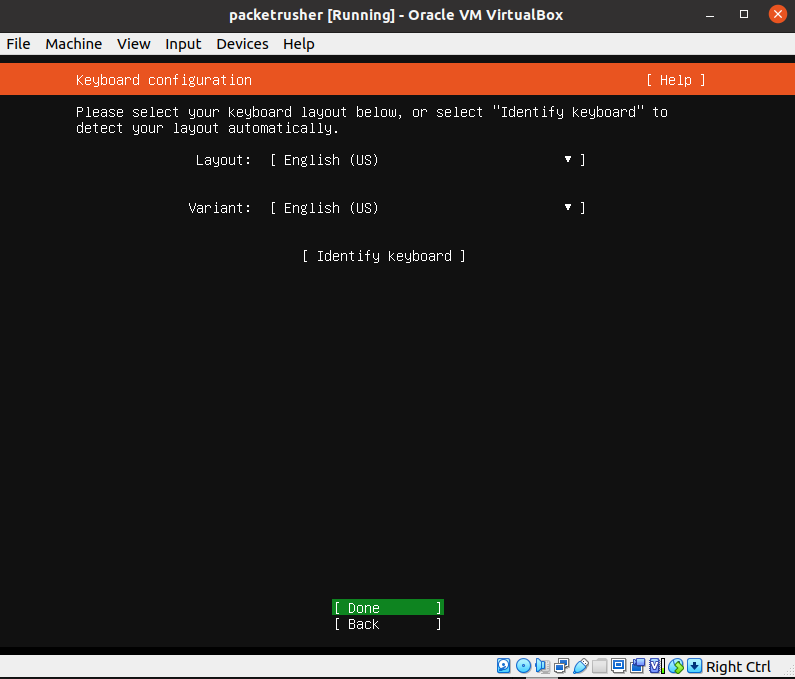Open the Input menu
This screenshot has height=679, width=795.
tap(183, 44)
